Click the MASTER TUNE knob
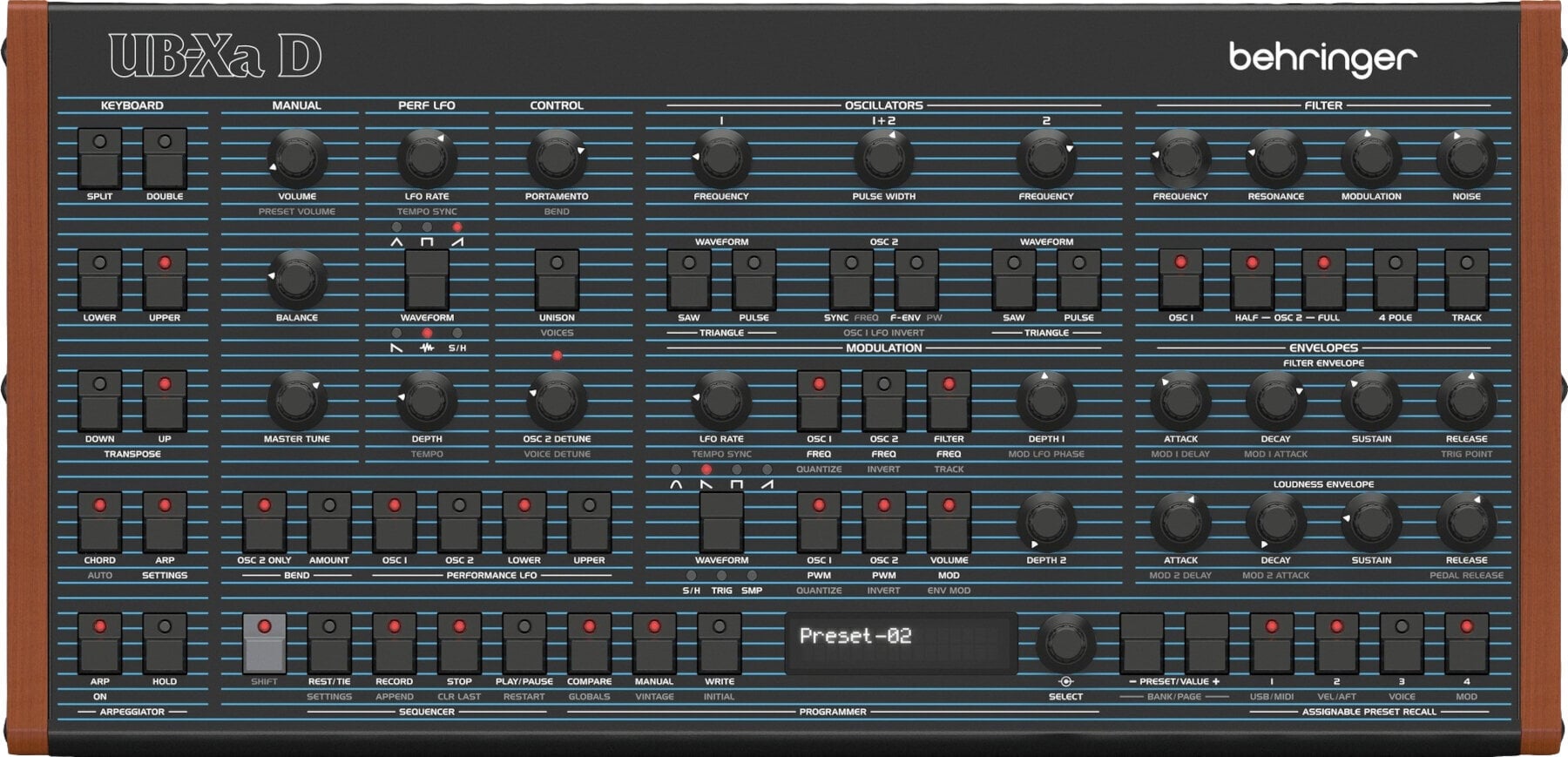This screenshot has width=1568, height=757. pos(297,401)
